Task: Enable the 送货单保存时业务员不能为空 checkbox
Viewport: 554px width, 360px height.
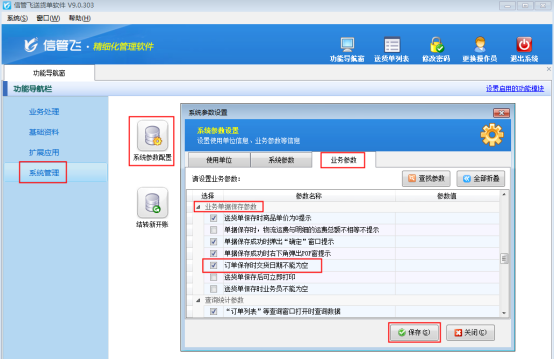Action: point(213,289)
